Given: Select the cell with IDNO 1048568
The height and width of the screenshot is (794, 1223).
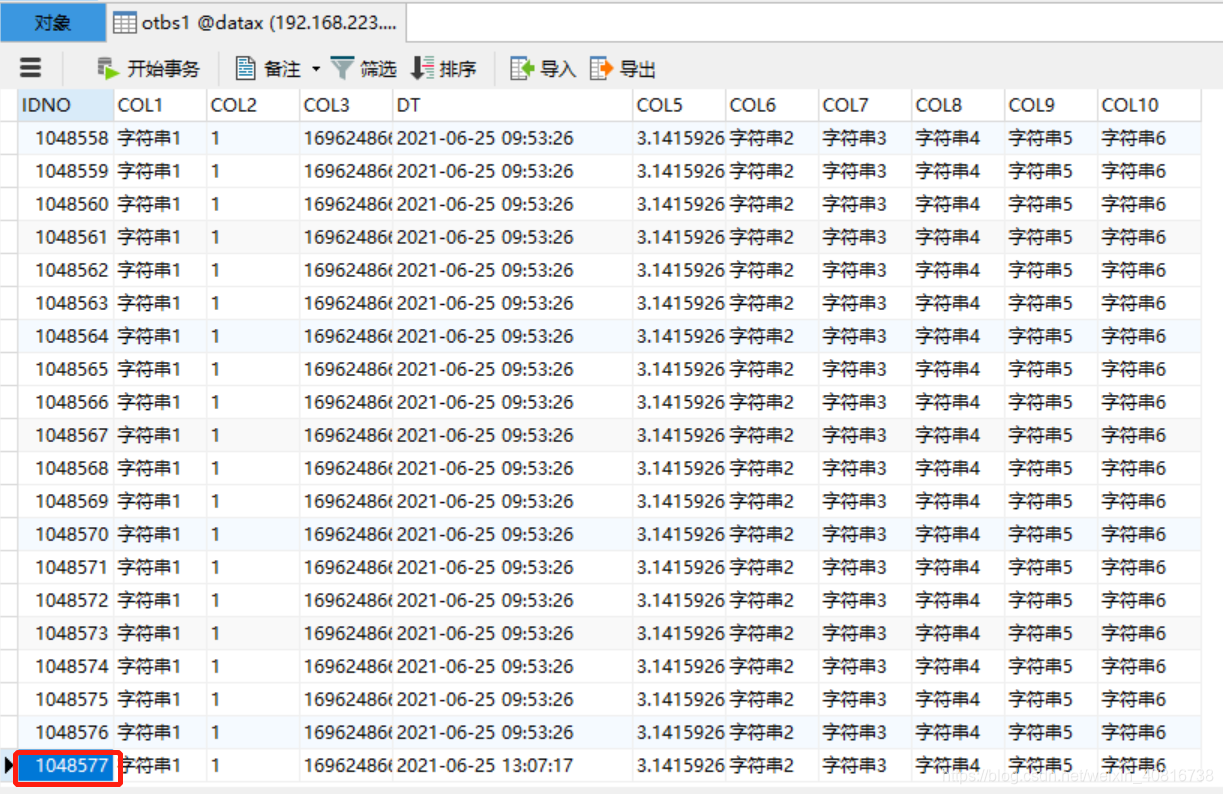Looking at the screenshot, I should coord(66,468).
